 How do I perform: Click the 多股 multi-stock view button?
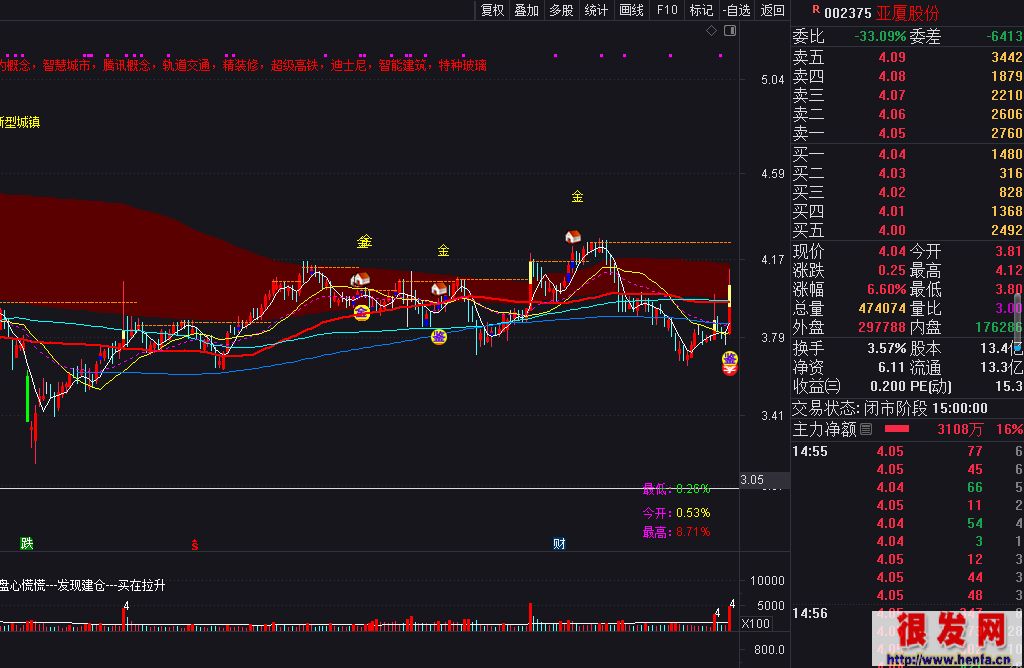(x=561, y=10)
